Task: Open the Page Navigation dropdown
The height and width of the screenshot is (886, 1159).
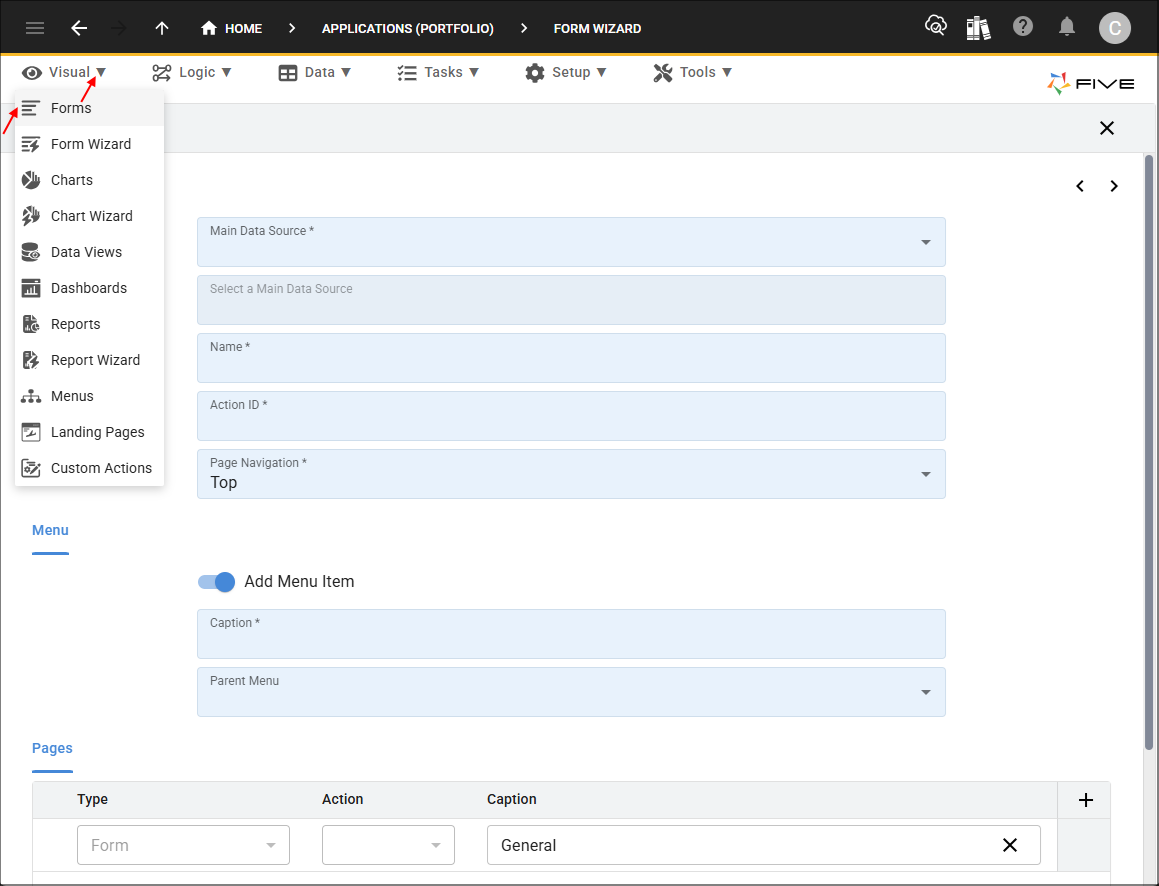Action: coord(571,474)
